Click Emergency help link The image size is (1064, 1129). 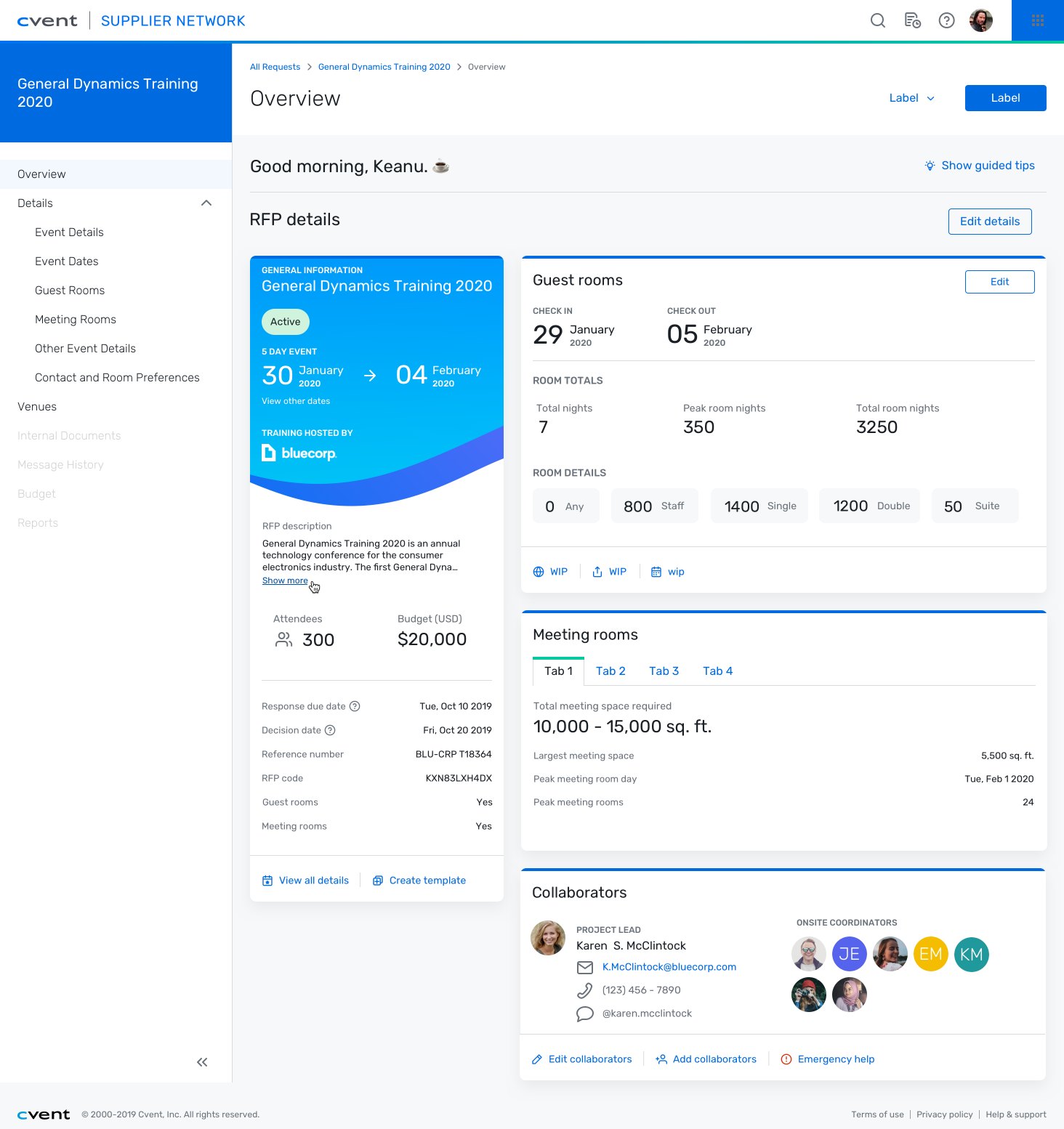[828, 1059]
